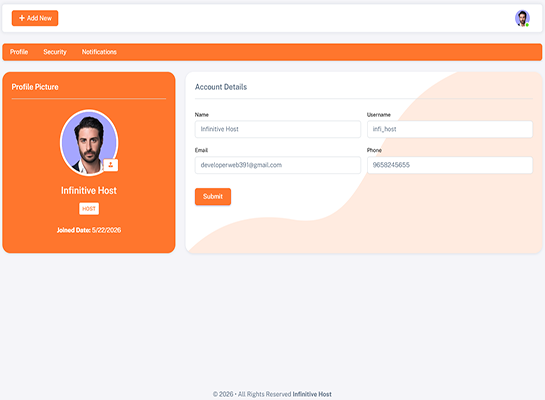Viewport: 545px width, 400px height.
Task: Click the upload photo icon on profile picture
Action: tap(111, 165)
